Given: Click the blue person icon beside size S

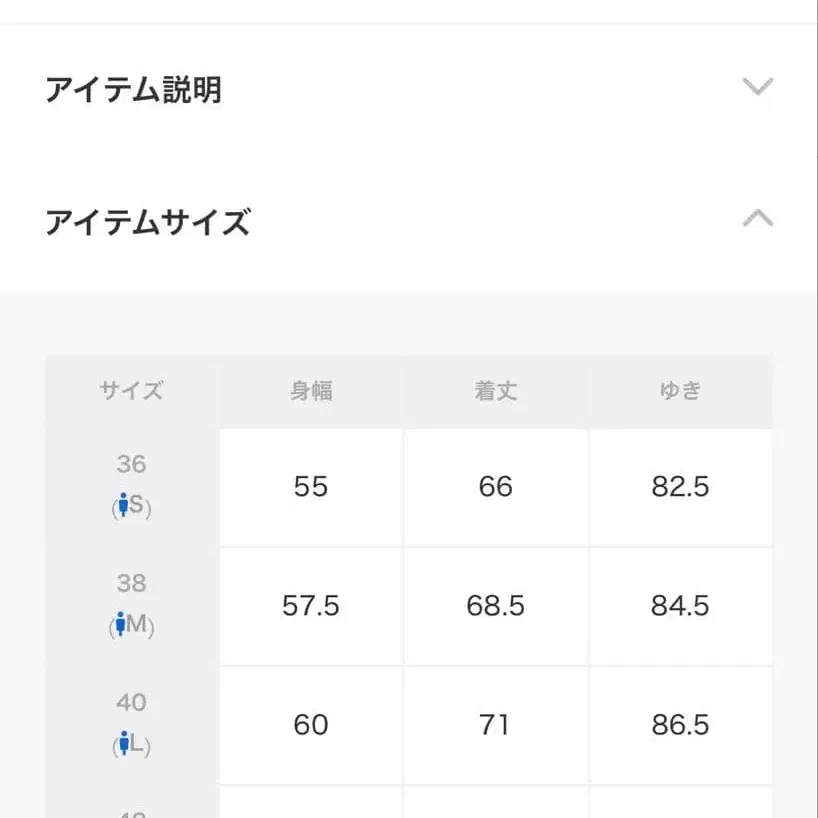Looking at the screenshot, I should pos(124,507).
